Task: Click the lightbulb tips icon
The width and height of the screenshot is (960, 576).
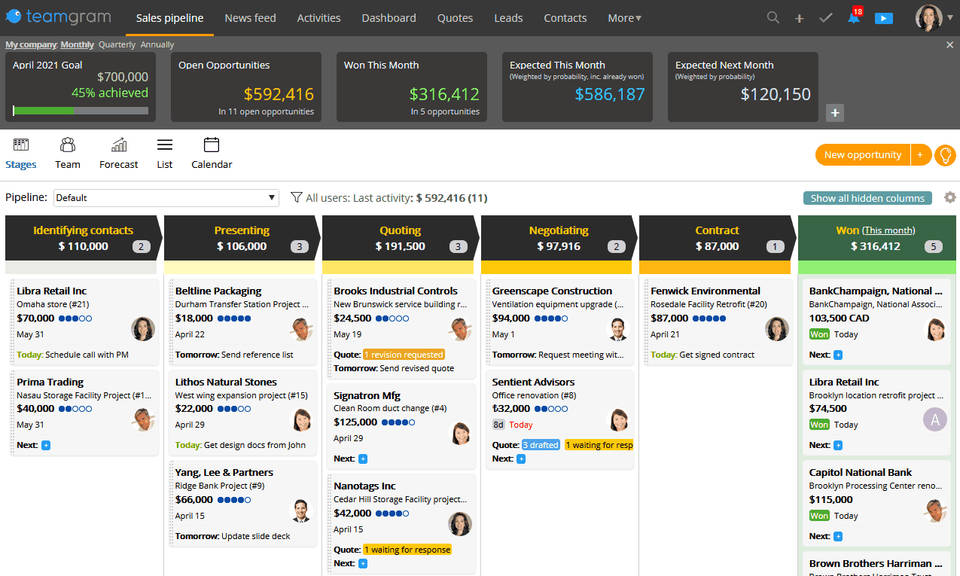Action: click(x=945, y=155)
